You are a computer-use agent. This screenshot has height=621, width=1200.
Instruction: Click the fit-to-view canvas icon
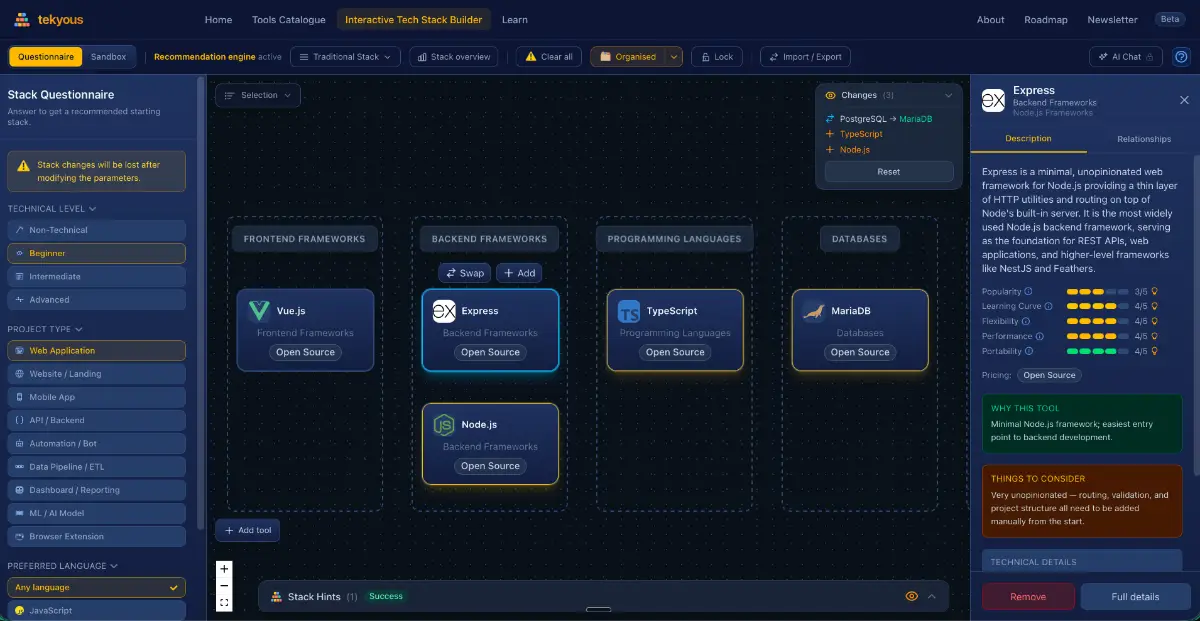click(x=224, y=603)
